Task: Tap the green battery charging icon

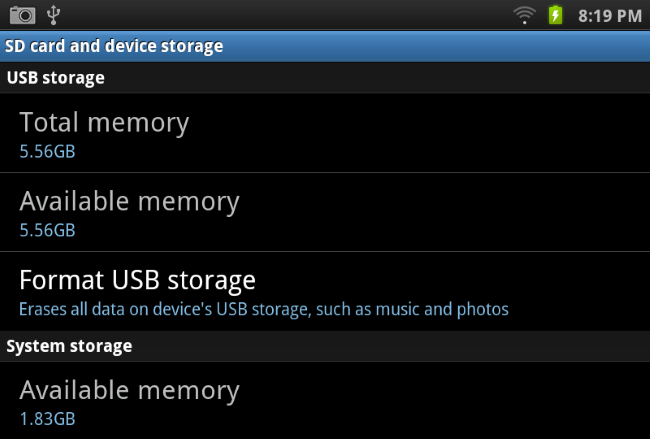Action: pyautogui.click(x=556, y=15)
